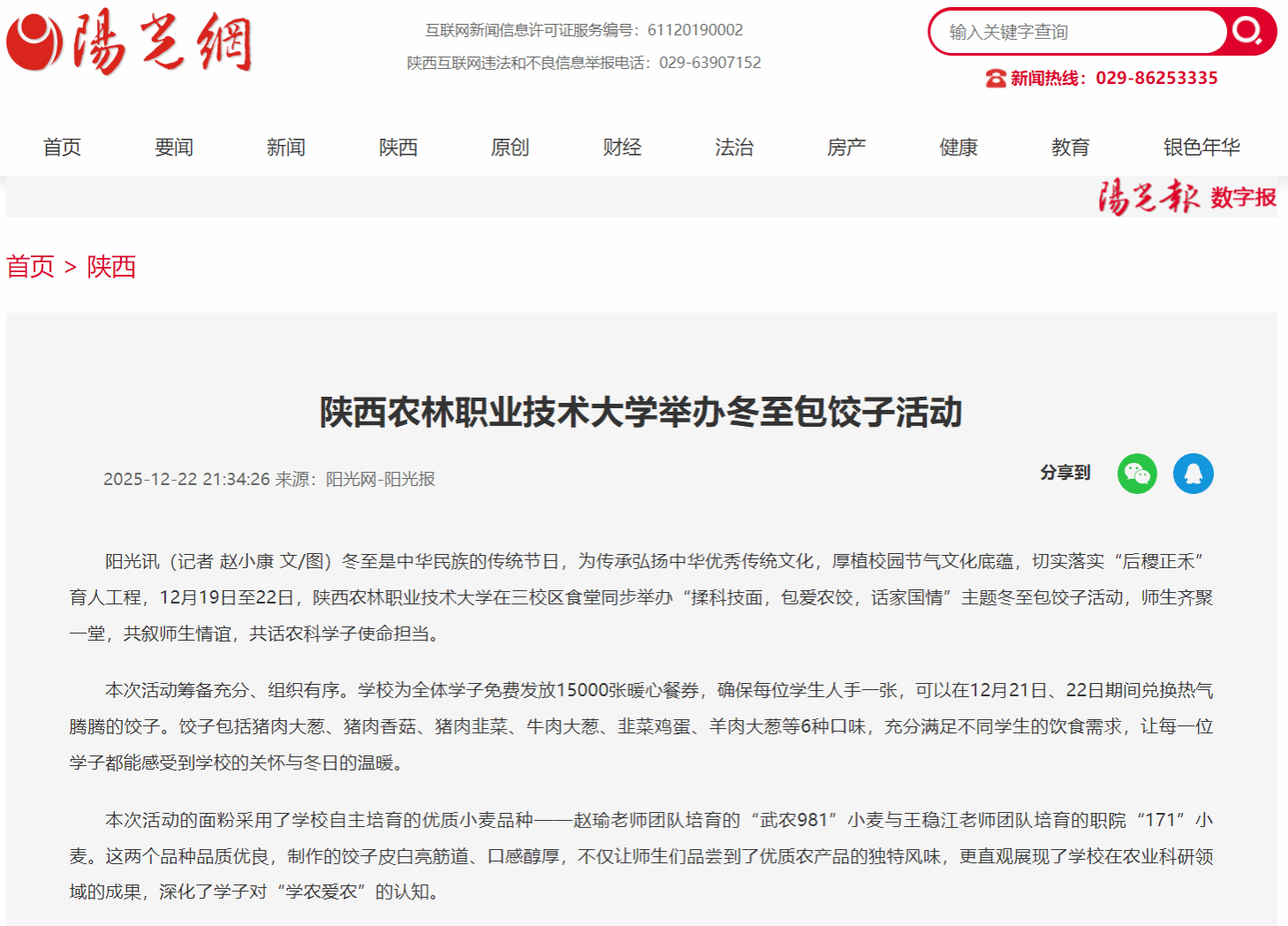Click the red telephone hotline icon
The height and width of the screenshot is (926, 1288).
click(x=996, y=79)
